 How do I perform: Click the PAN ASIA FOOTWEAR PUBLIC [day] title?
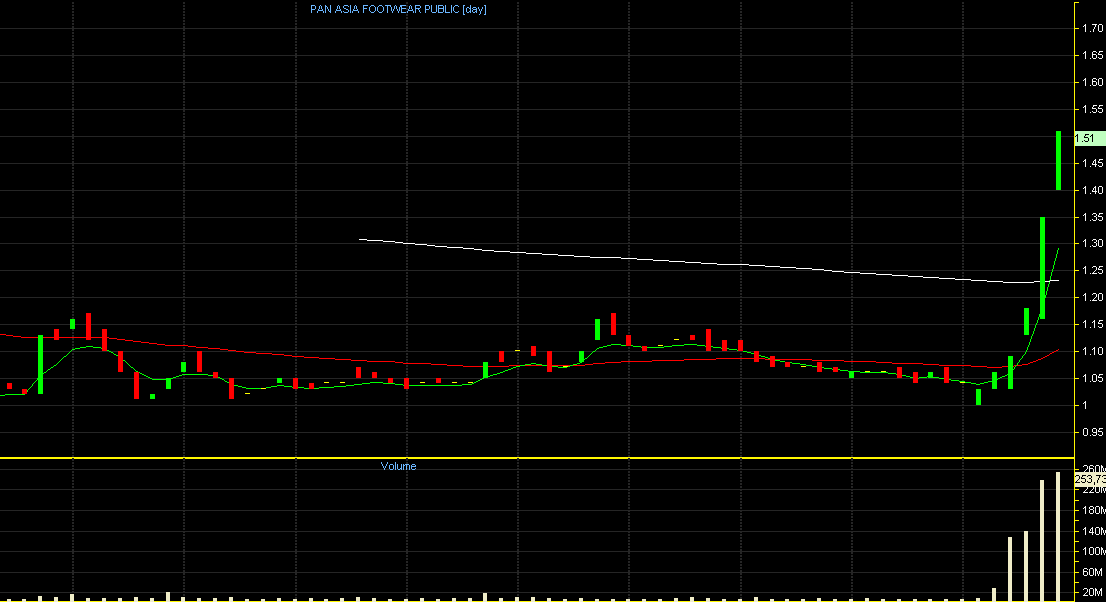point(398,9)
